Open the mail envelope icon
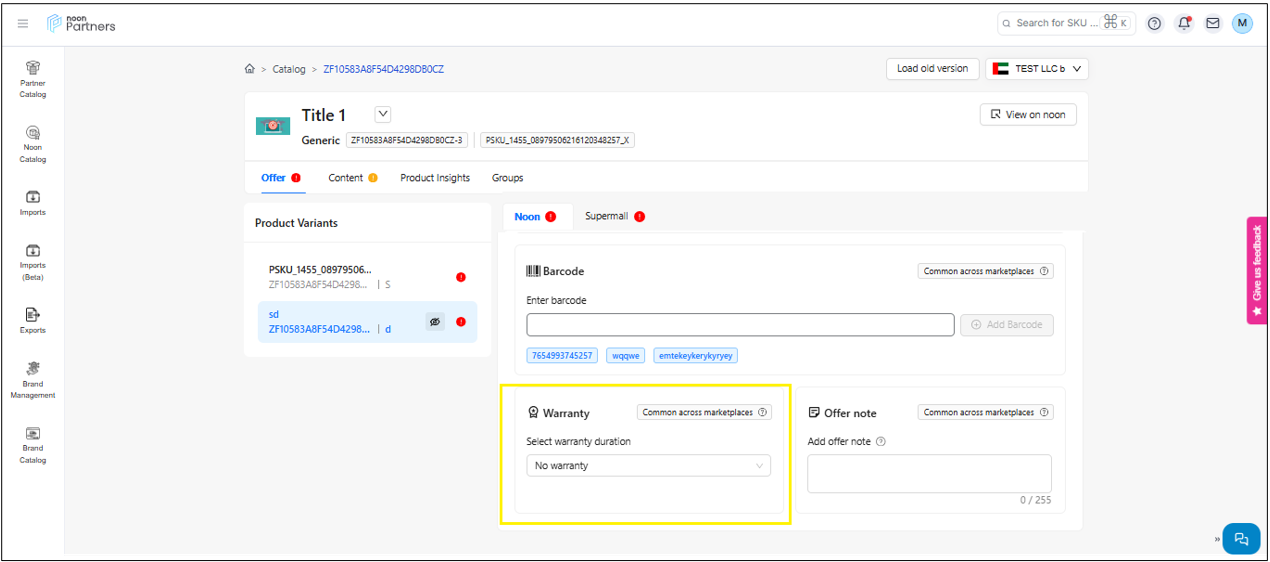The width and height of the screenshot is (1270, 562). pos(1213,23)
